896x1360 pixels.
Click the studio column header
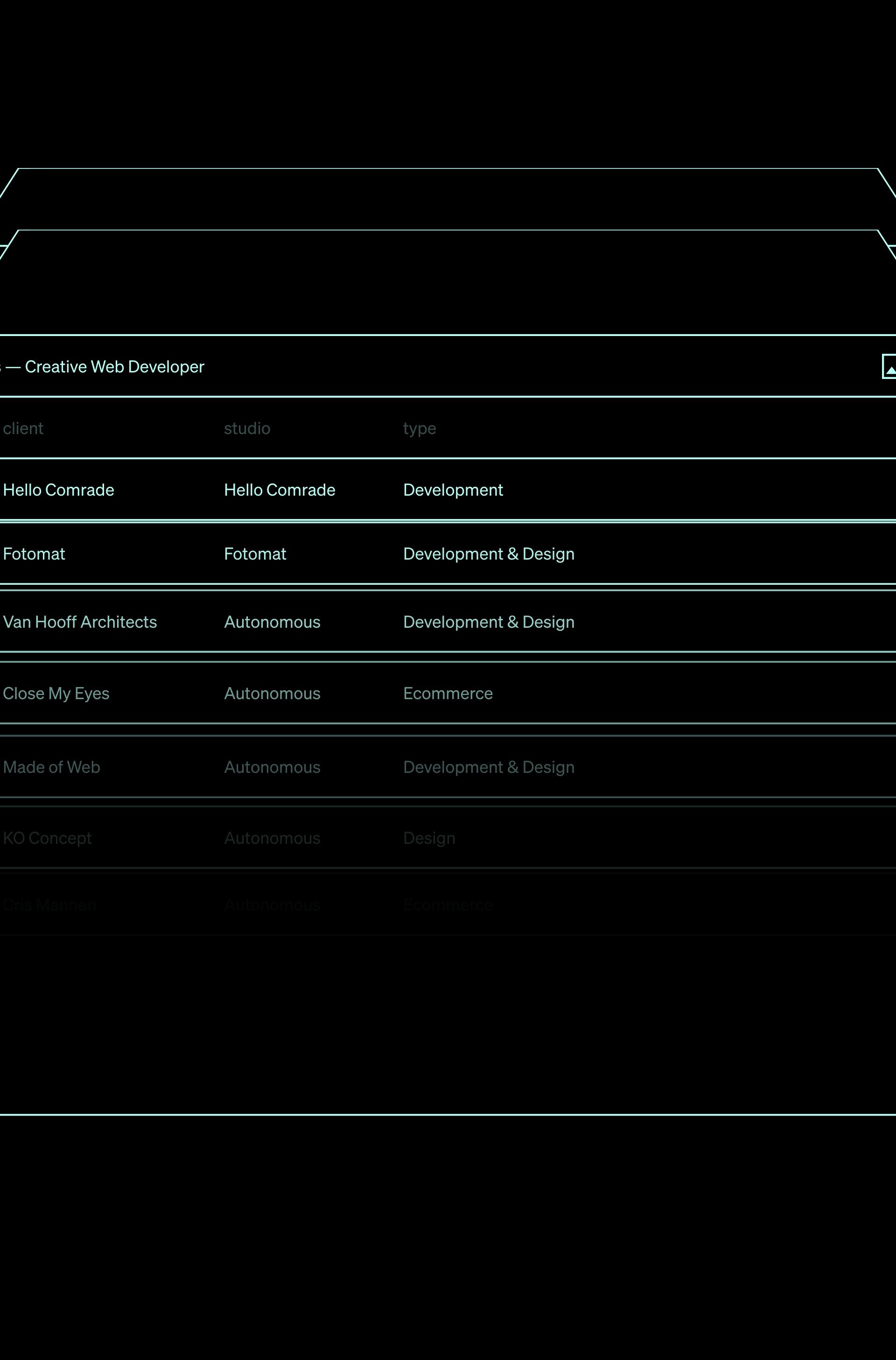coord(247,428)
